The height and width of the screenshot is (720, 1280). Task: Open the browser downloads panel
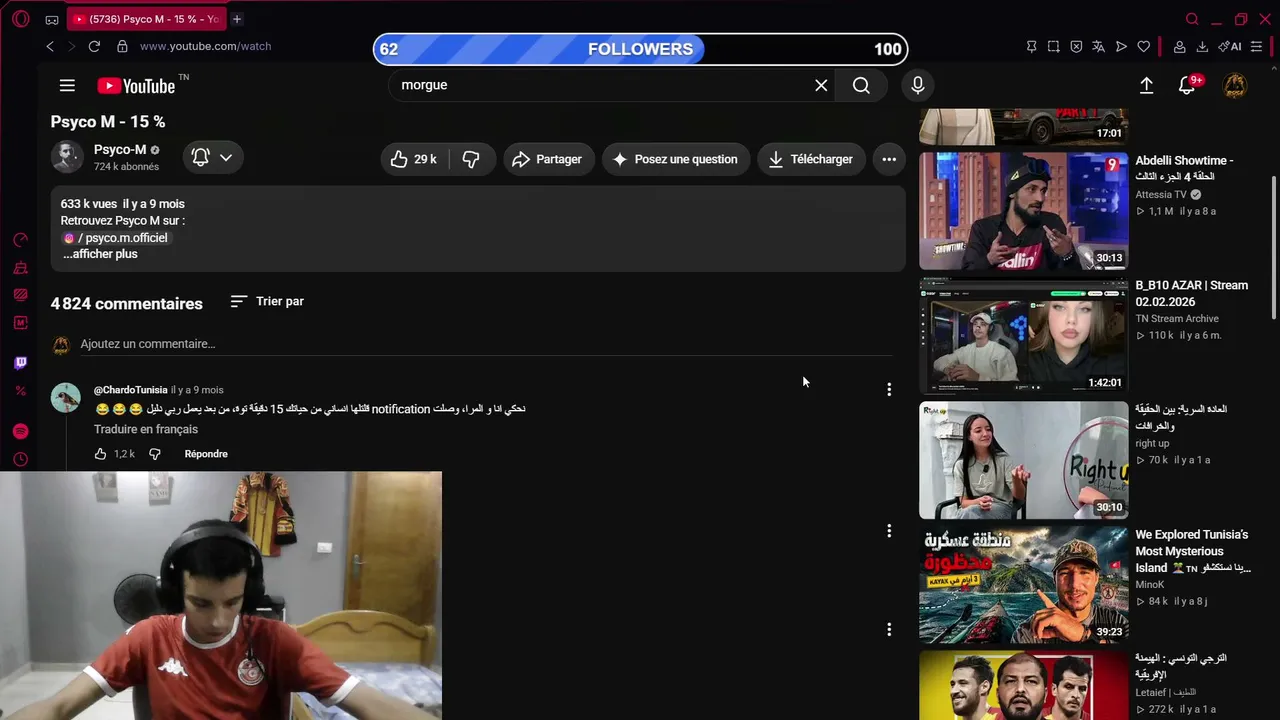tap(1202, 46)
